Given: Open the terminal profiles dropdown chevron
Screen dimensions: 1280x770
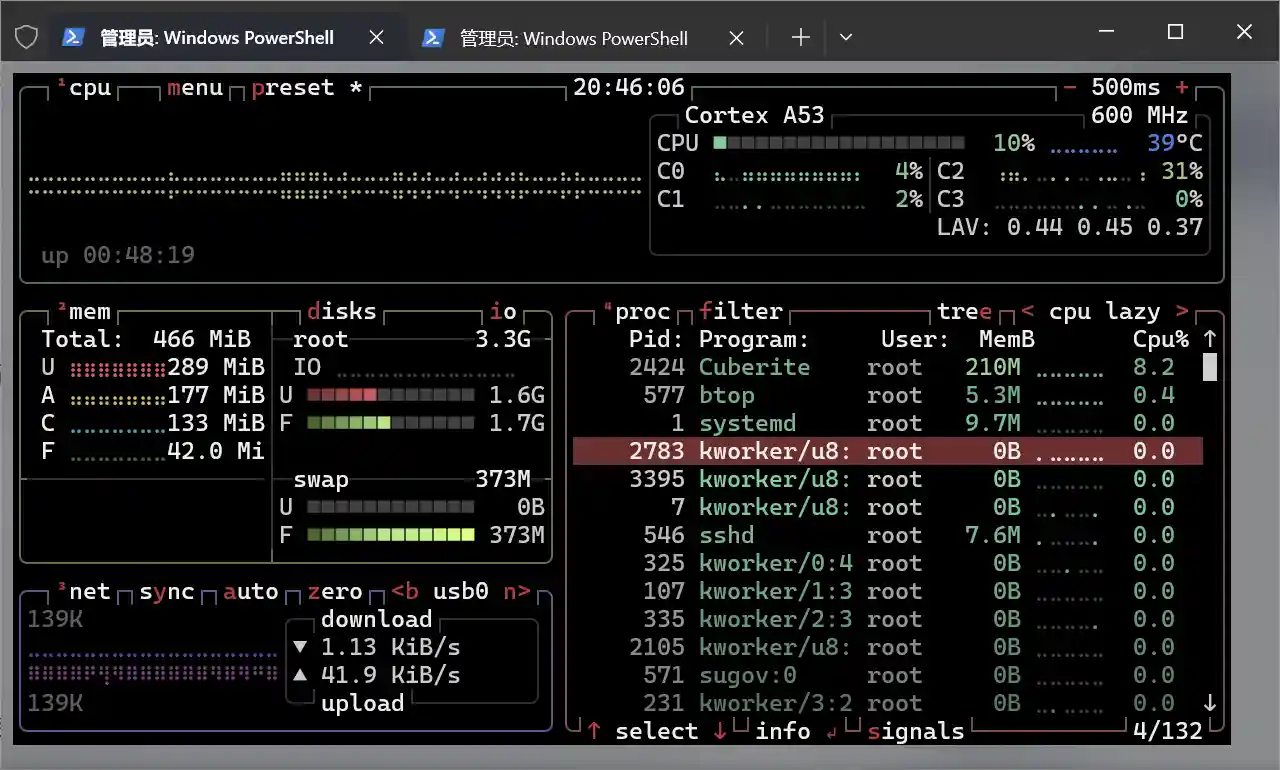Looking at the screenshot, I should click(846, 37).
